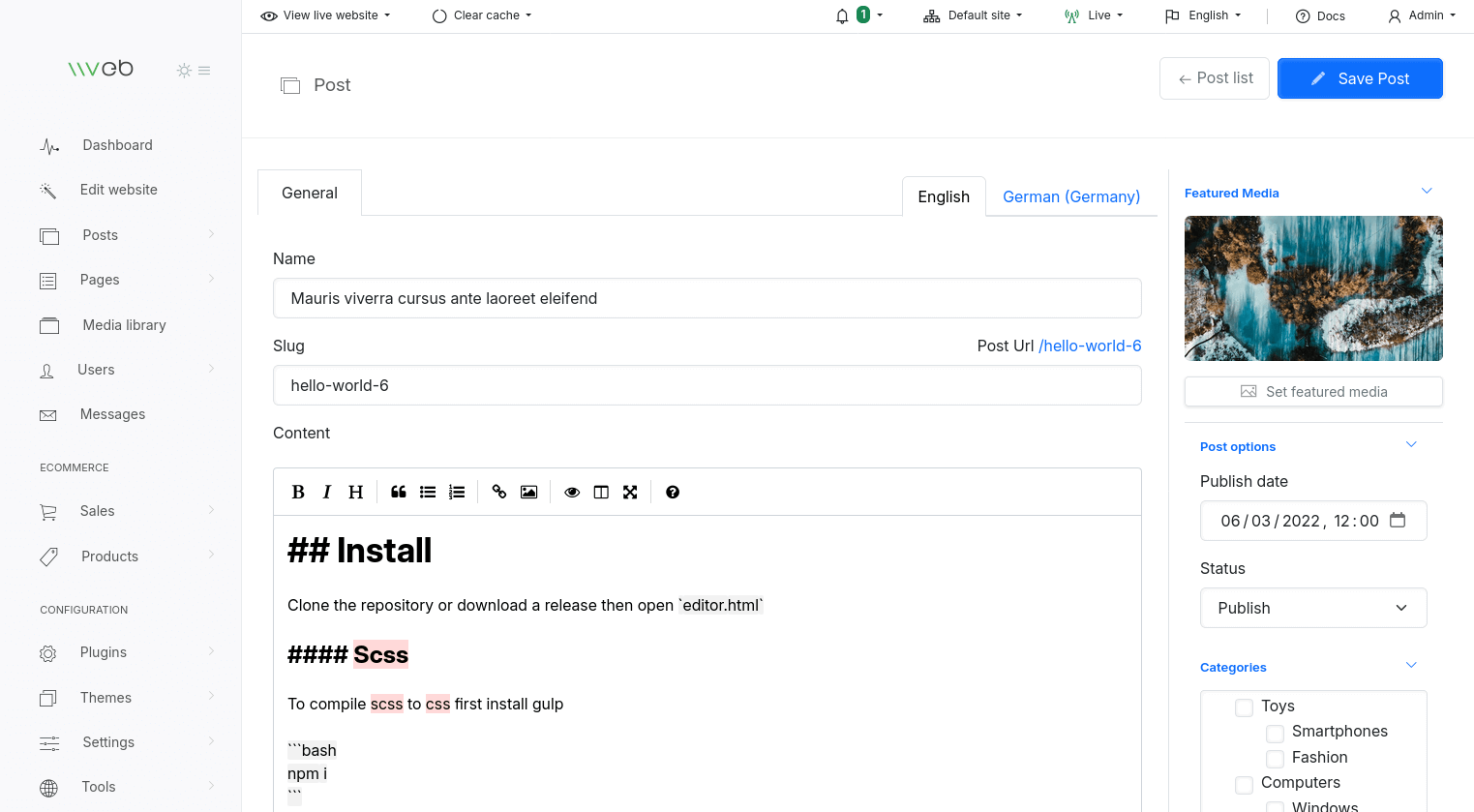This screenshot has height=812, width=1474.
Task: Click the Edit website magic wand icon
Action: coord(48,191)
